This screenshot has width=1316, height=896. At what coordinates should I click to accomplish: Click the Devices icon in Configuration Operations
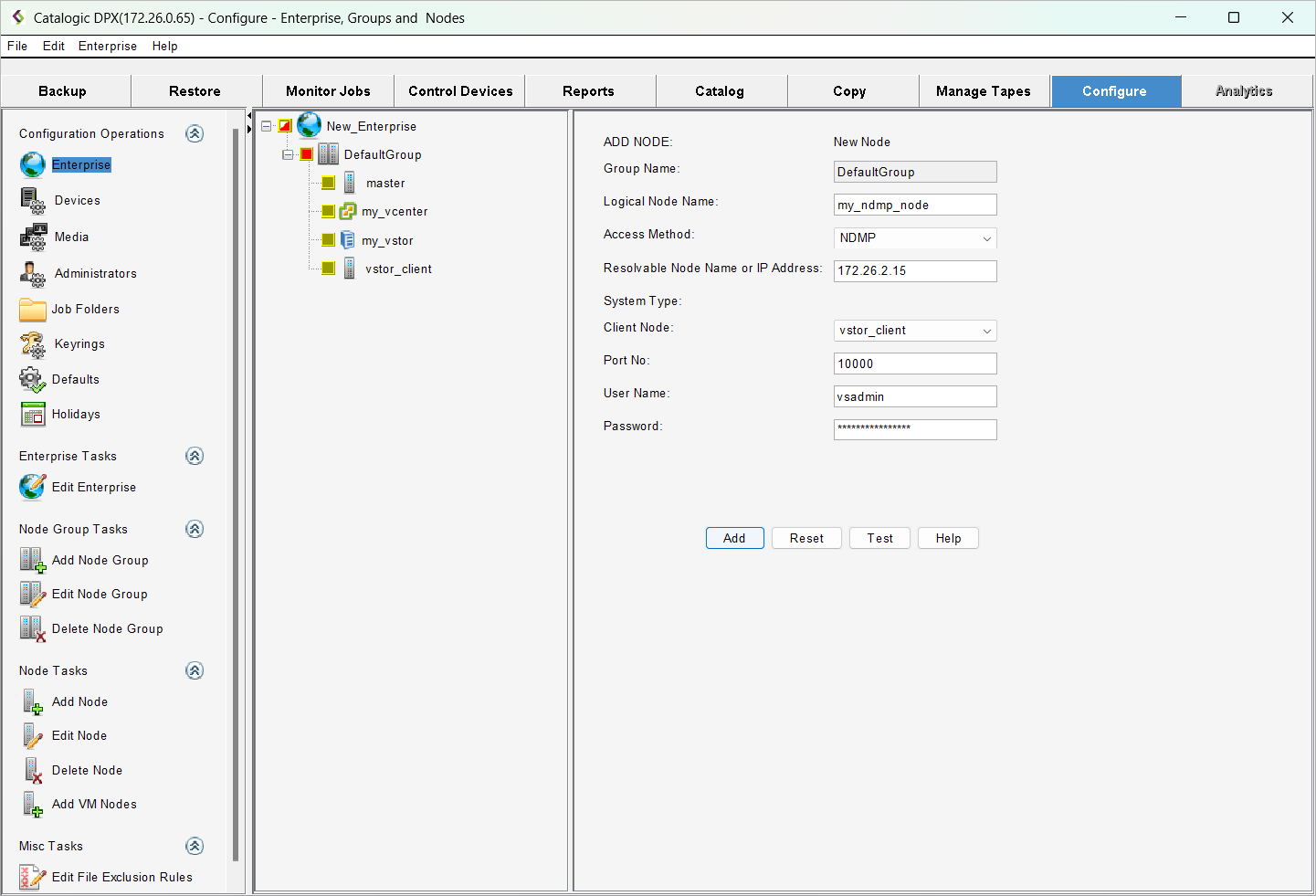[33, 200]
